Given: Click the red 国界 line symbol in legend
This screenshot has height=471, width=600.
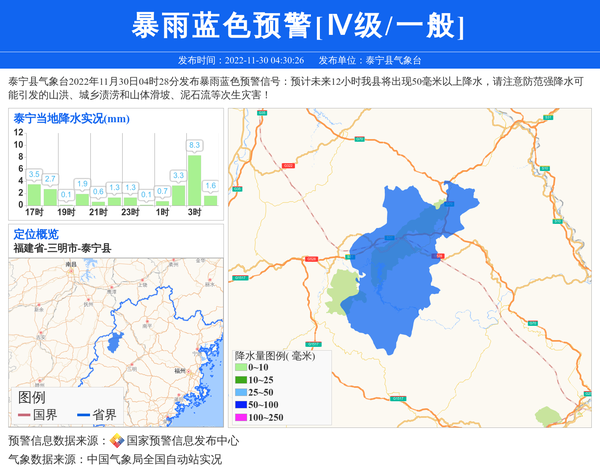Looking at the screenshot, I should 24,415.
